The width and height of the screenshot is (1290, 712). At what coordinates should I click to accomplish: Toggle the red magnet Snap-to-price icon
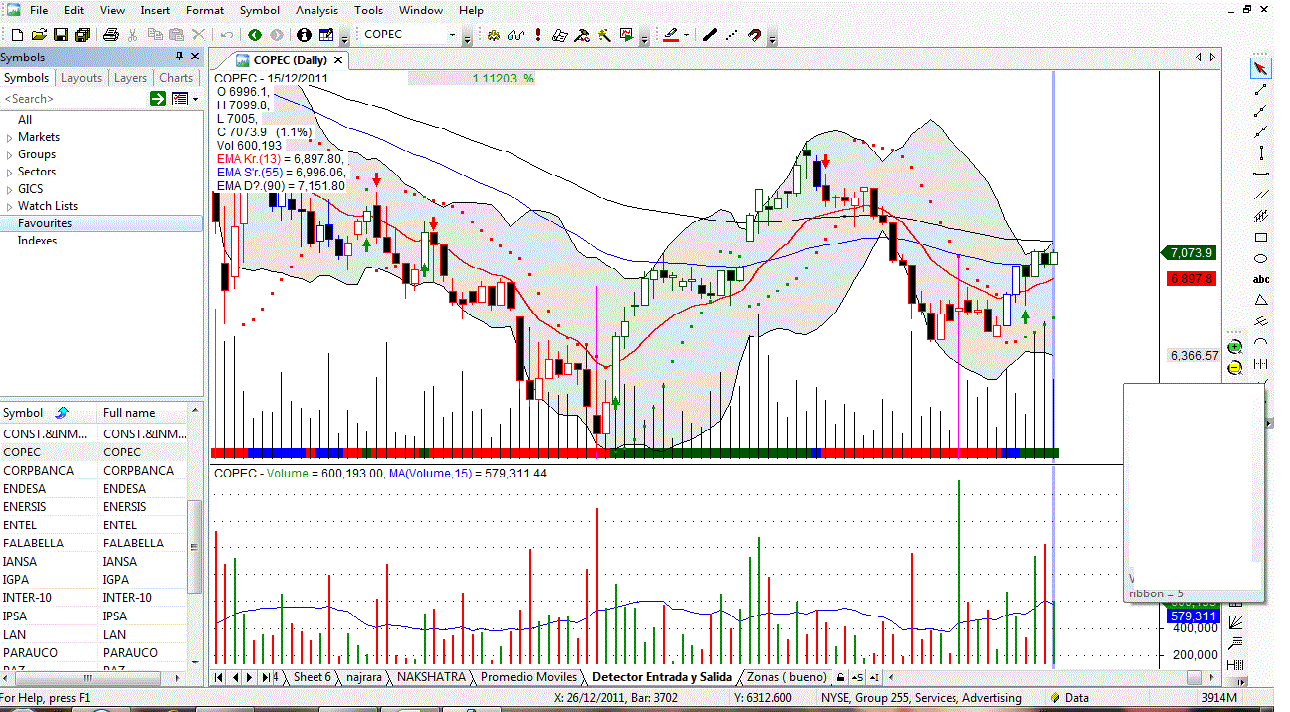point(754,34)
